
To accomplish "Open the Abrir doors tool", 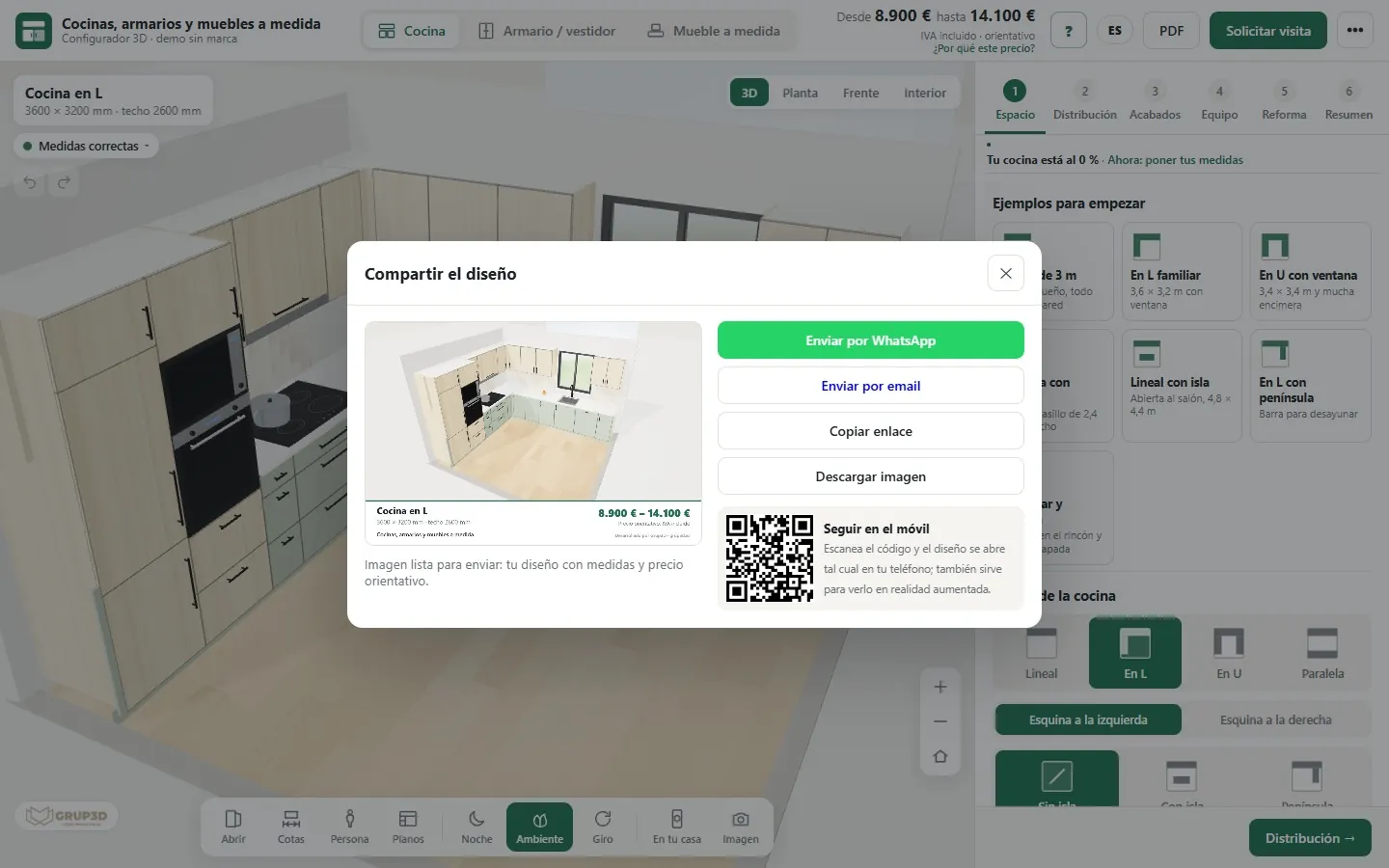I will [233, 827].
